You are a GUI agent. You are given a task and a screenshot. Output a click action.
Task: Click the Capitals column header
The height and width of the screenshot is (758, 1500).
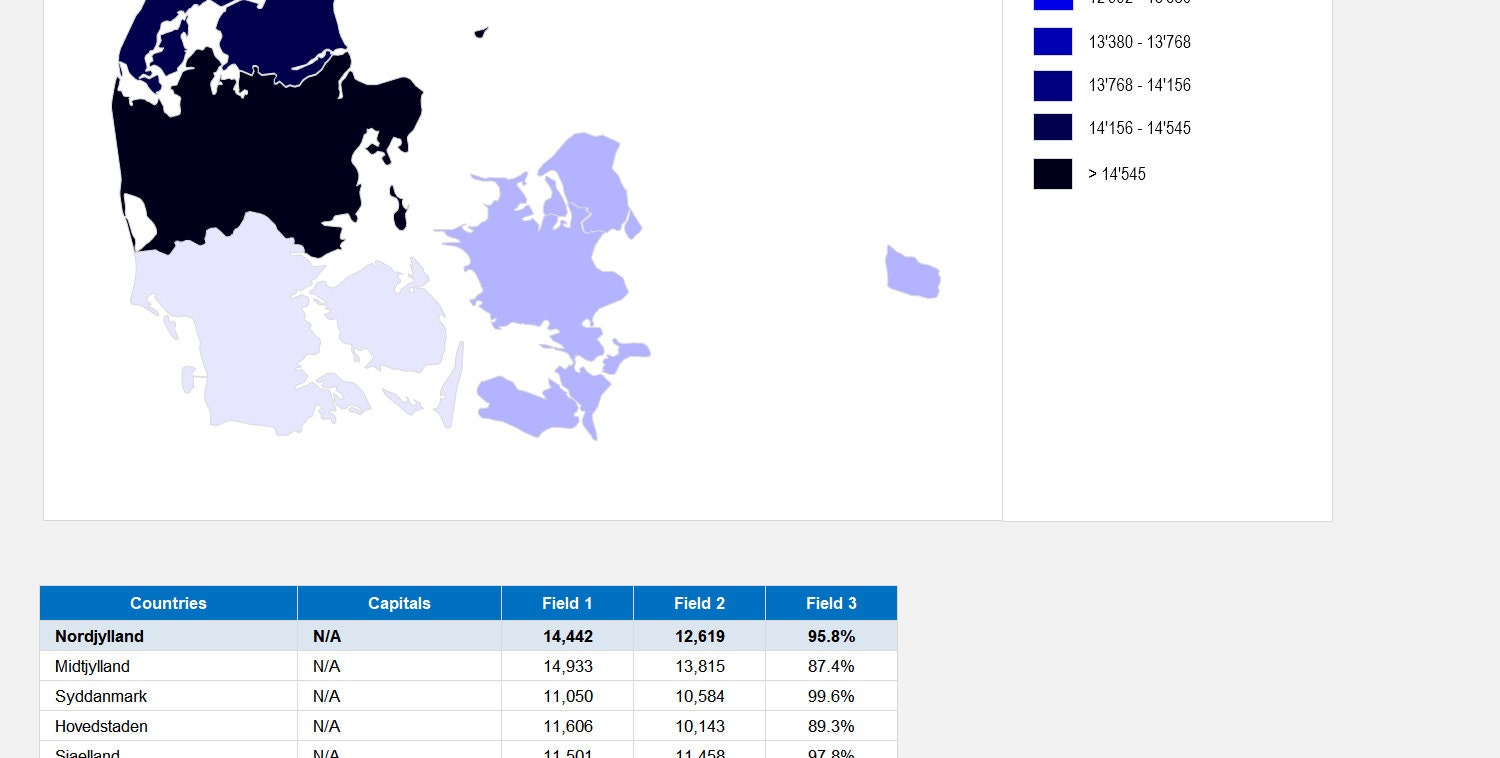click(399, 603)
